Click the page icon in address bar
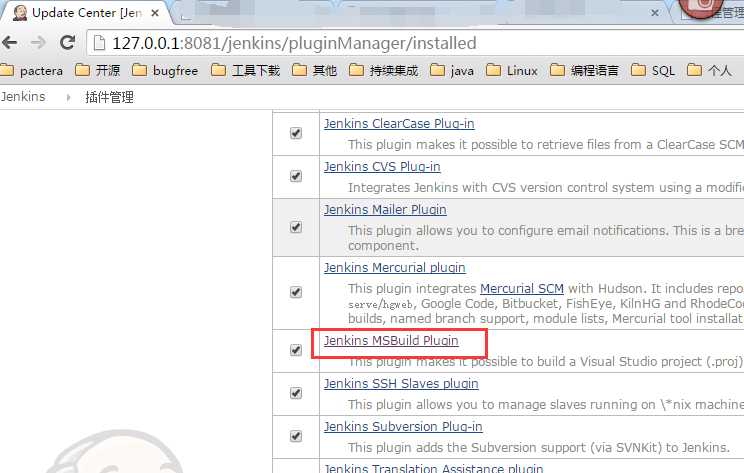This screenshot has width=744, height=473. pos(99,43)
